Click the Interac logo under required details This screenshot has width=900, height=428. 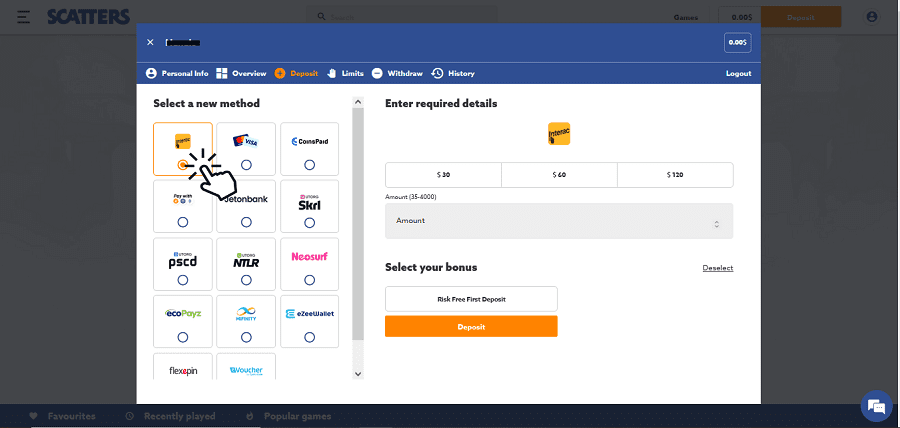click(559, 134)
